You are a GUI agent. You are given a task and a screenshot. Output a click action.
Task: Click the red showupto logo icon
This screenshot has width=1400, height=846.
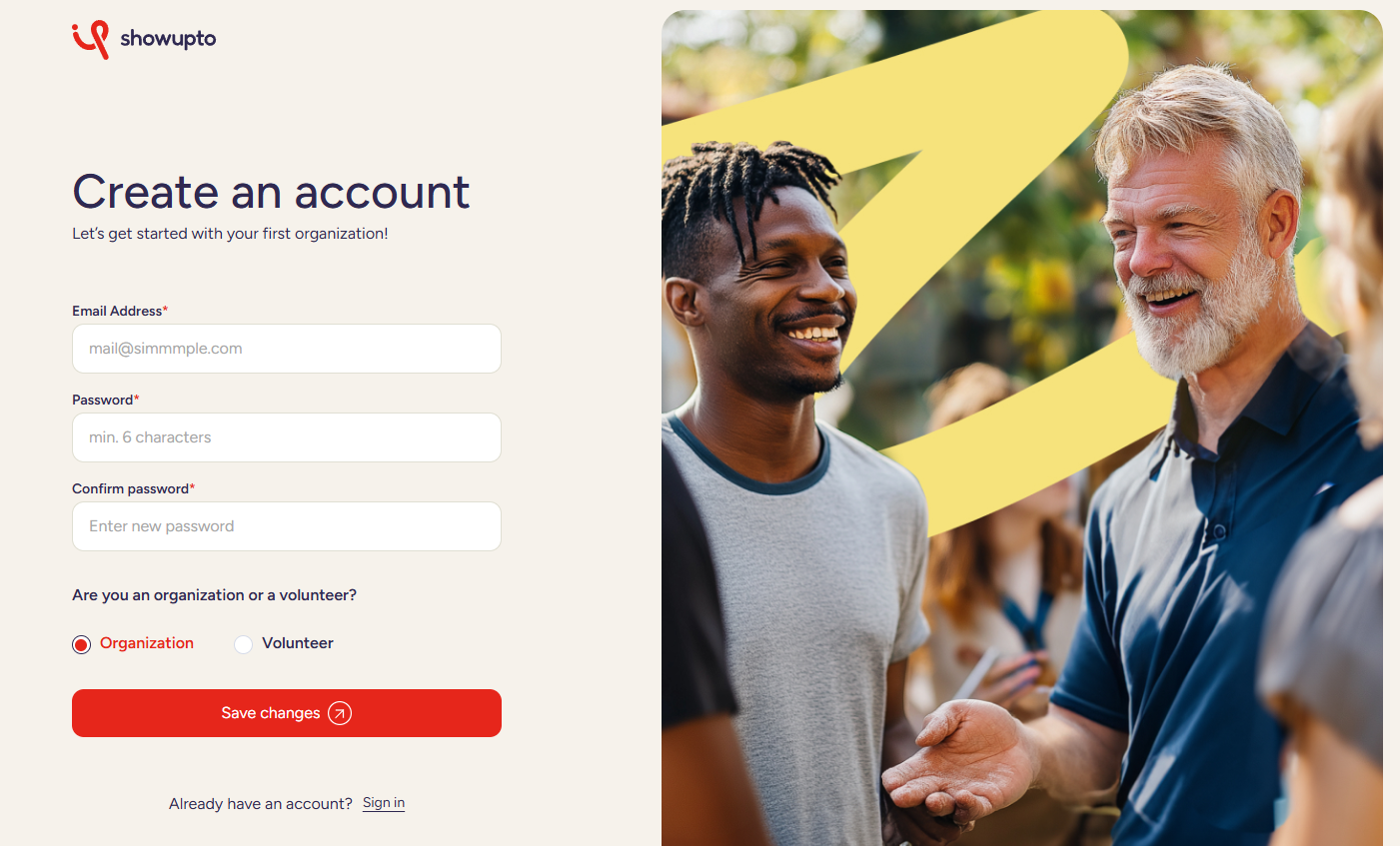[90, 39]
